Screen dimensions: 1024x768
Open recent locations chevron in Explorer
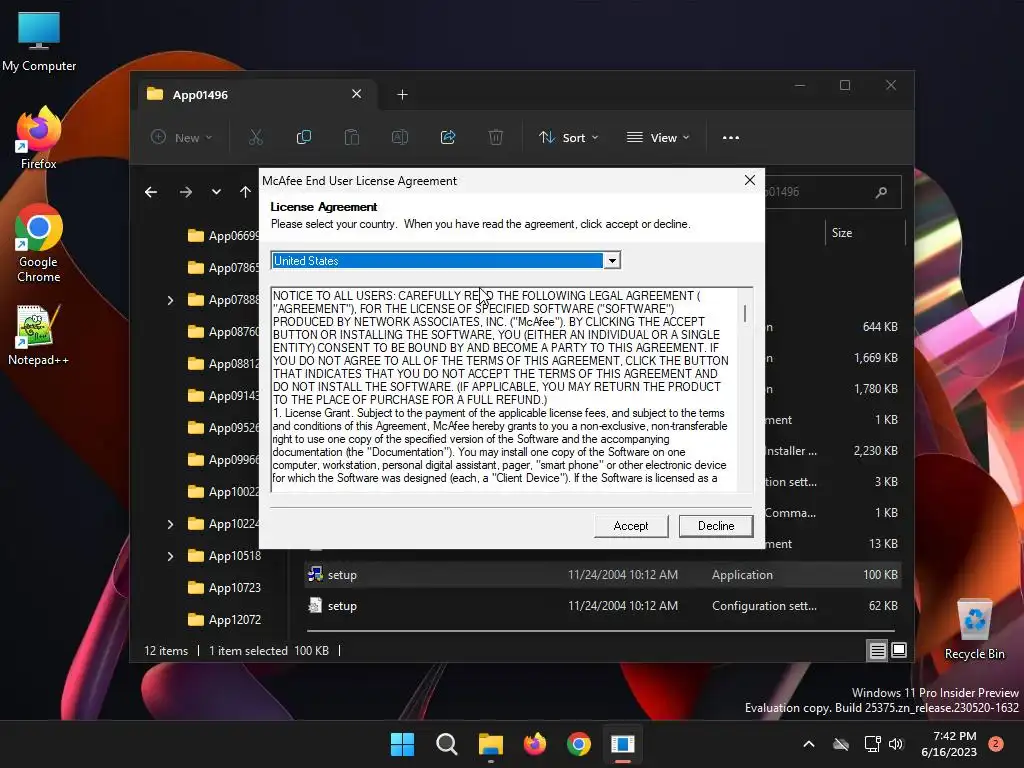[x=216, y=192]
